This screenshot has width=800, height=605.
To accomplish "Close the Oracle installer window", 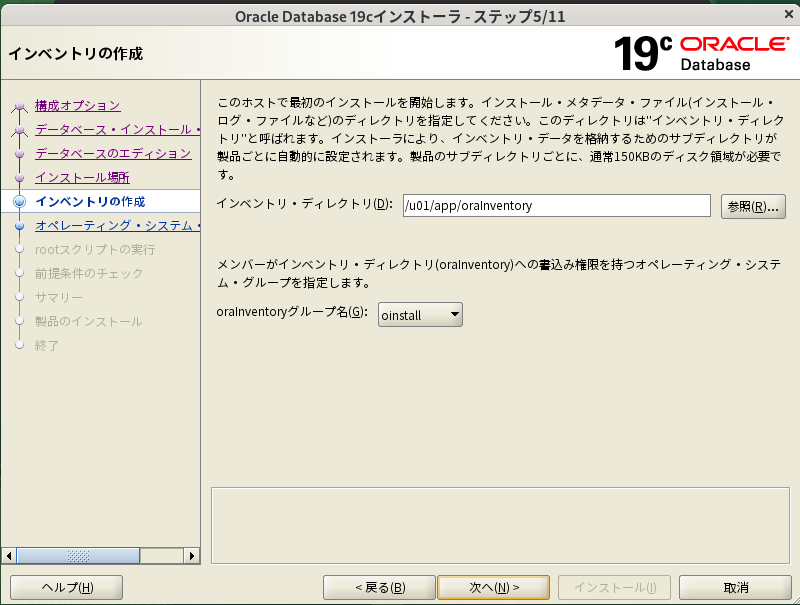I will [788, 14].
